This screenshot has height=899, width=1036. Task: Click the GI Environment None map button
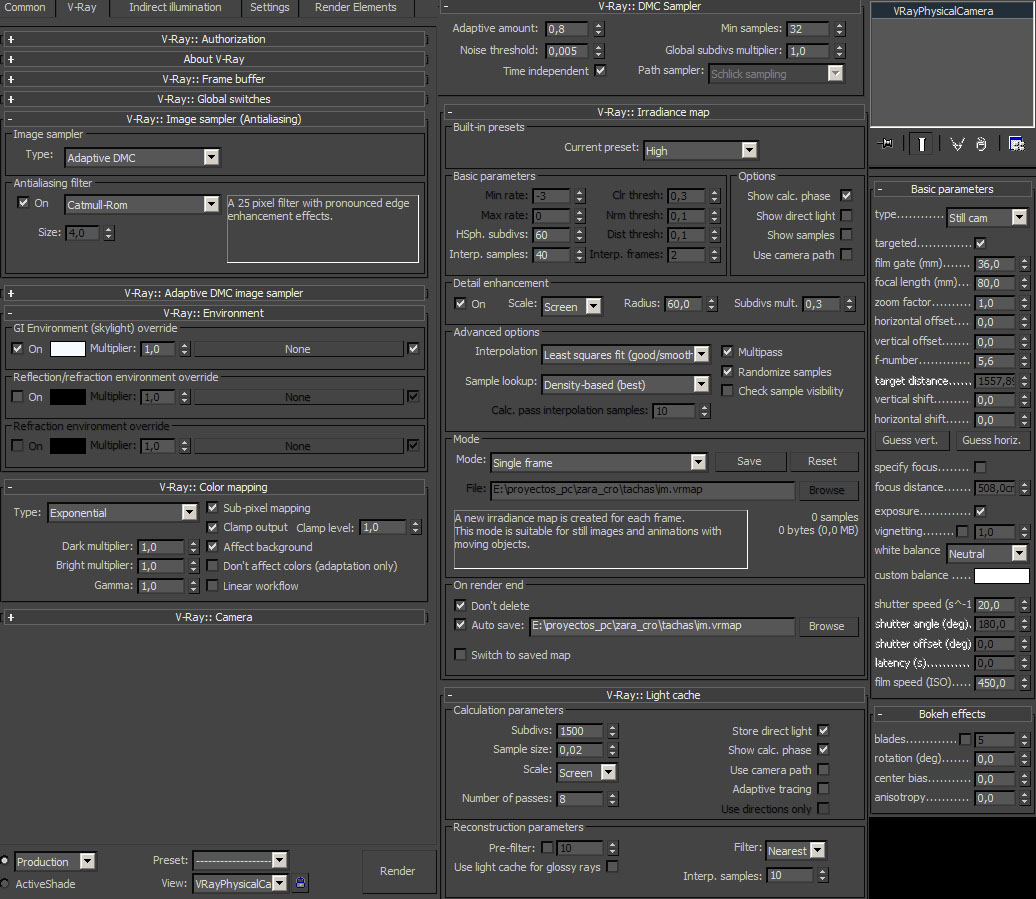[x=298, y=349]
